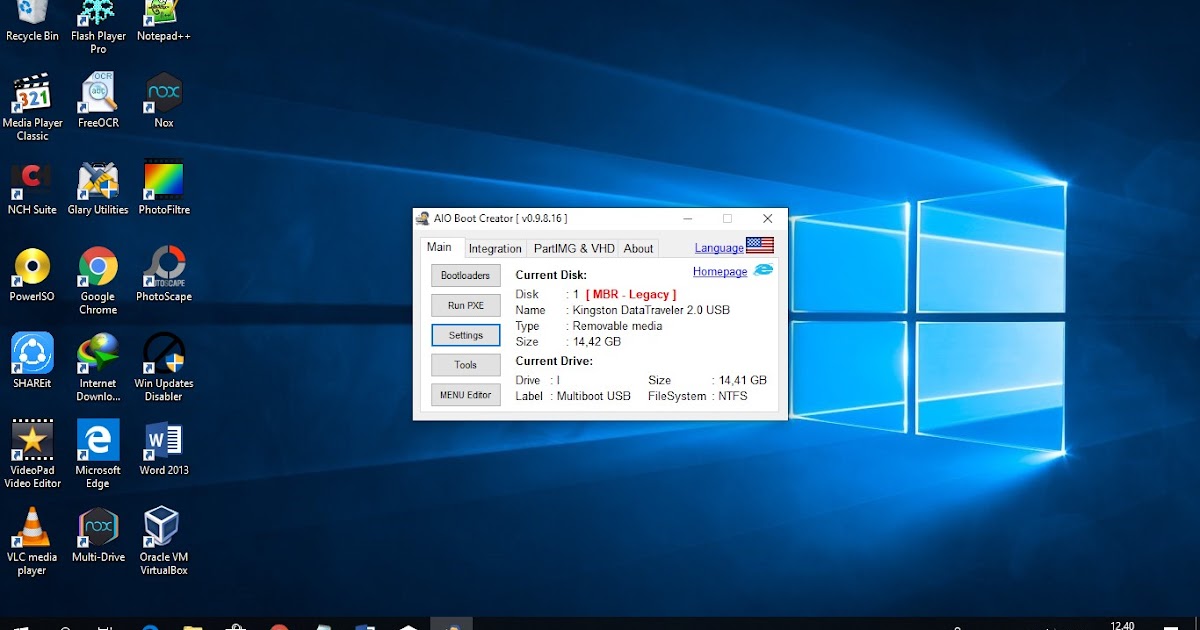This screenshot has width=1200, height=630.
Task: Open Oracle VM VirtualBox
Action: point(162,525)
